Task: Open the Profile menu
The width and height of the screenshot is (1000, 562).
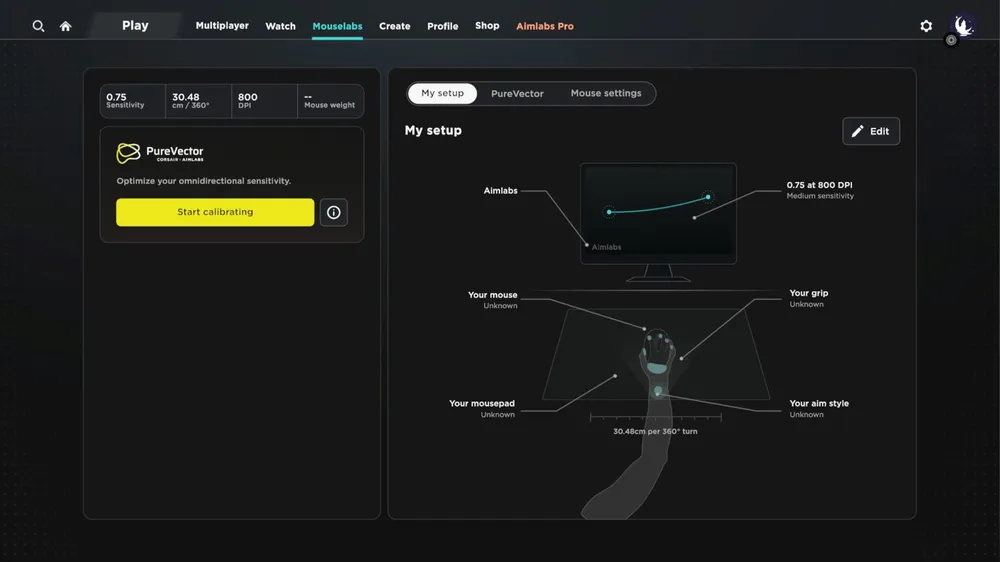Action: [x=443, y=26]
